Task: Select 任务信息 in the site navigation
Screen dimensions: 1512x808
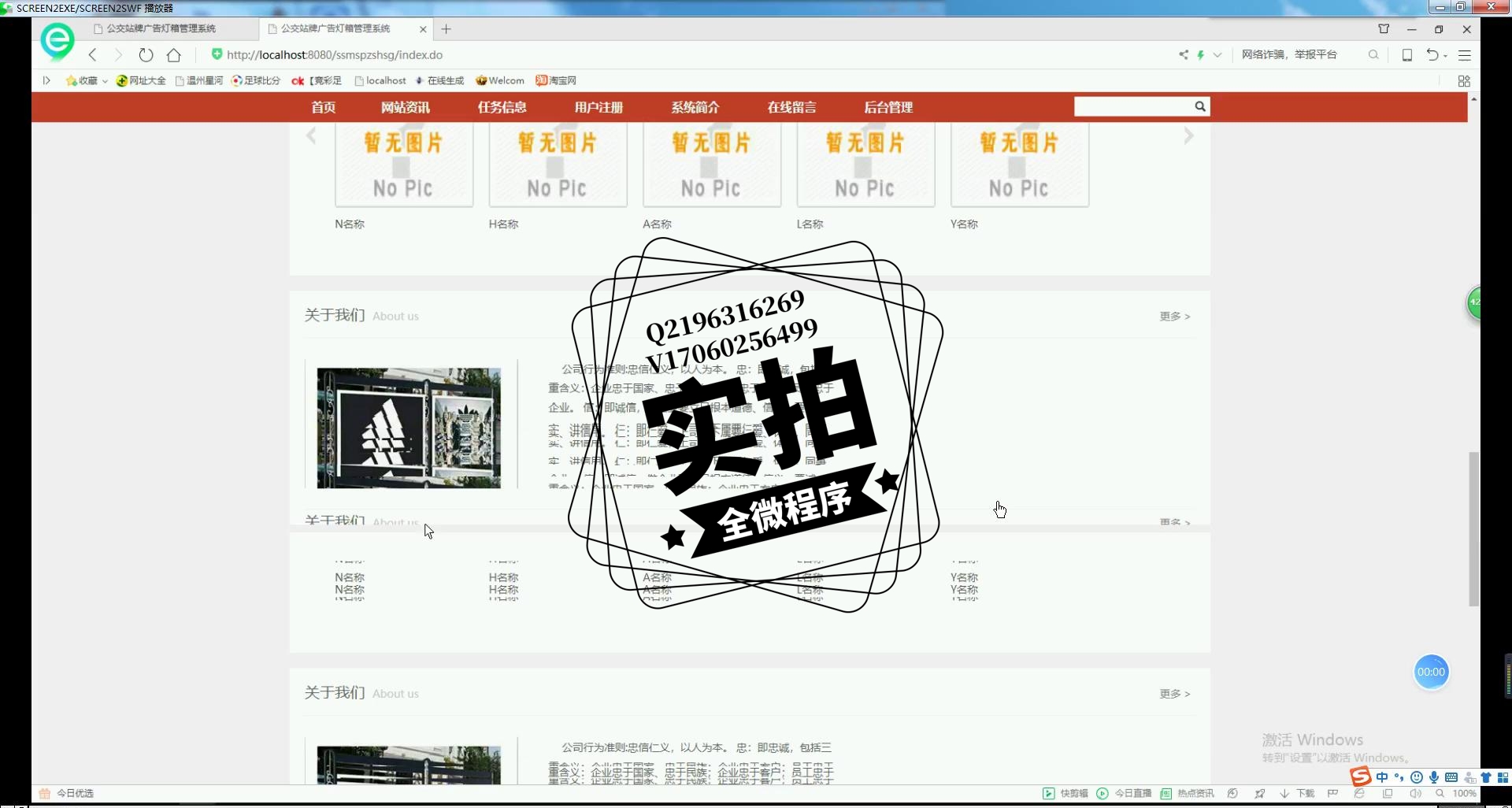Action: click(x=502, y=107)
